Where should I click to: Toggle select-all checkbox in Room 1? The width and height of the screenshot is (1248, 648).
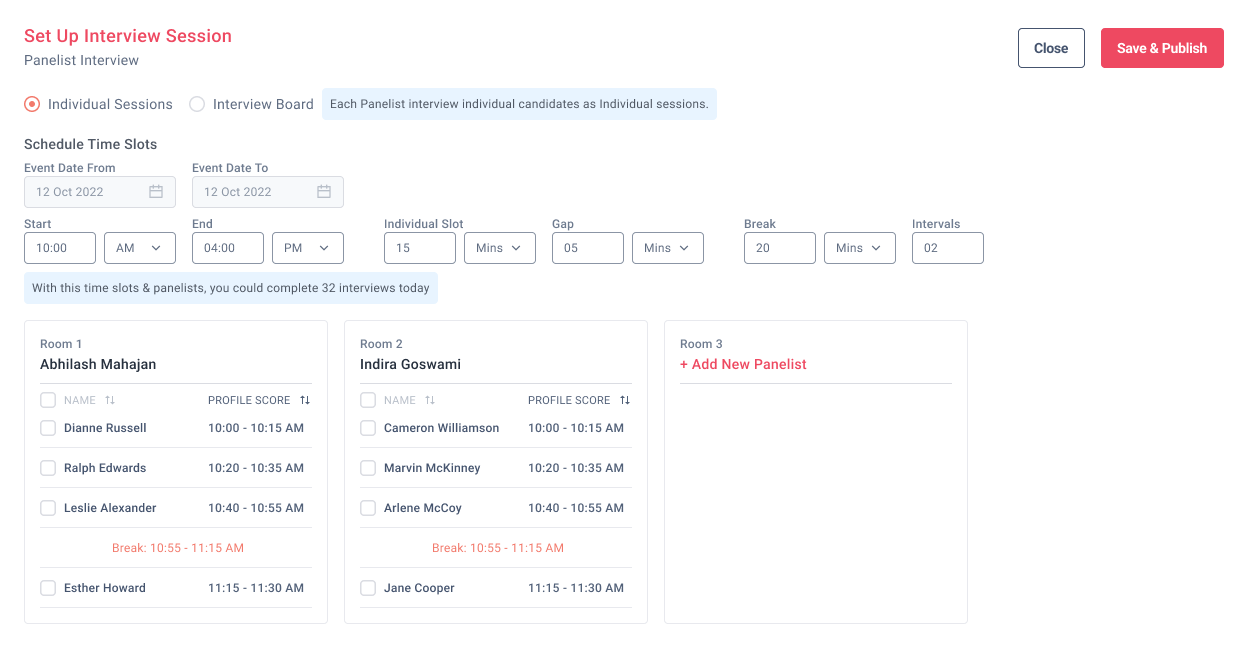(48, 400)
